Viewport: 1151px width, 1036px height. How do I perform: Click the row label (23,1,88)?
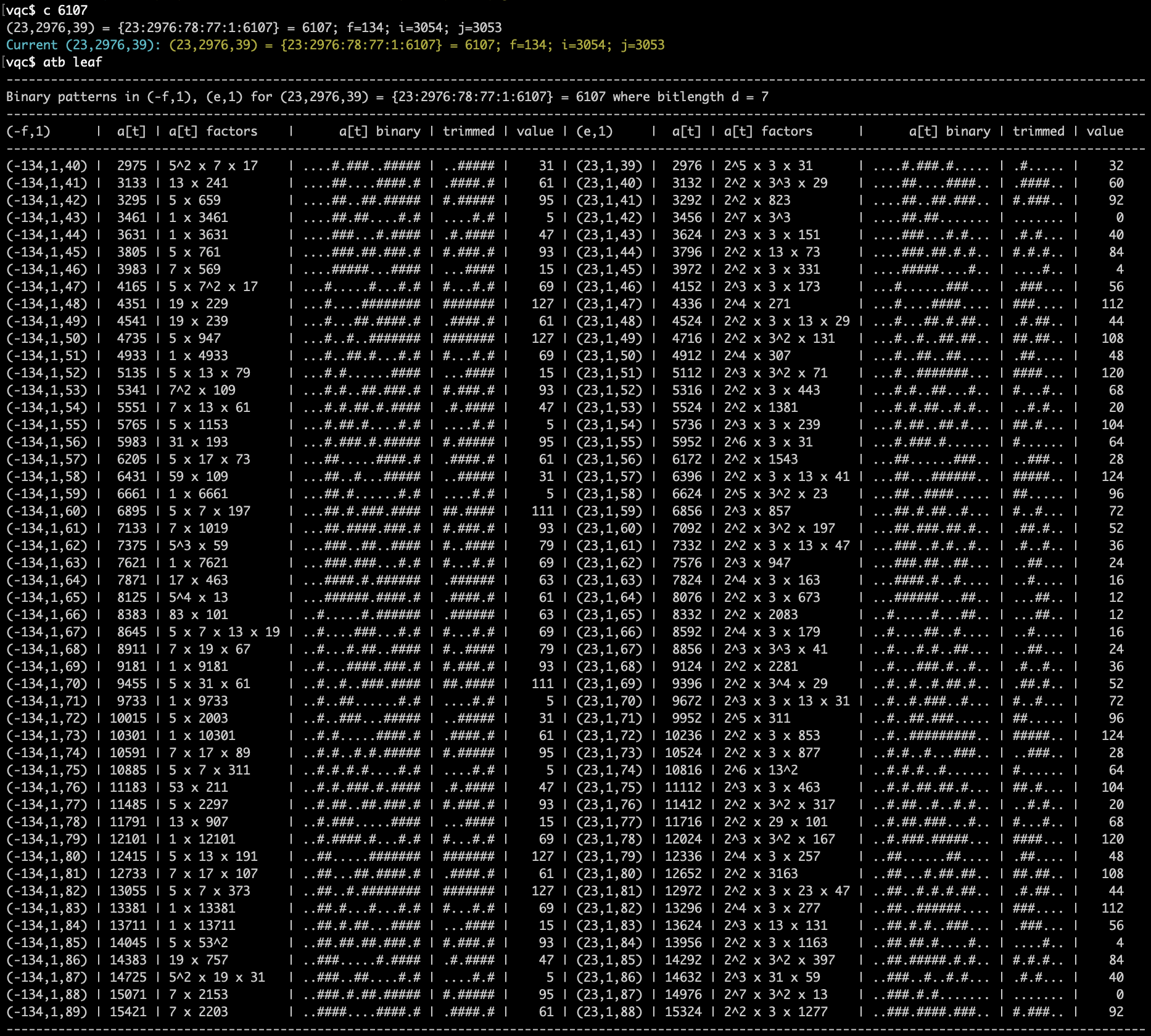[x=609, y=1012]
